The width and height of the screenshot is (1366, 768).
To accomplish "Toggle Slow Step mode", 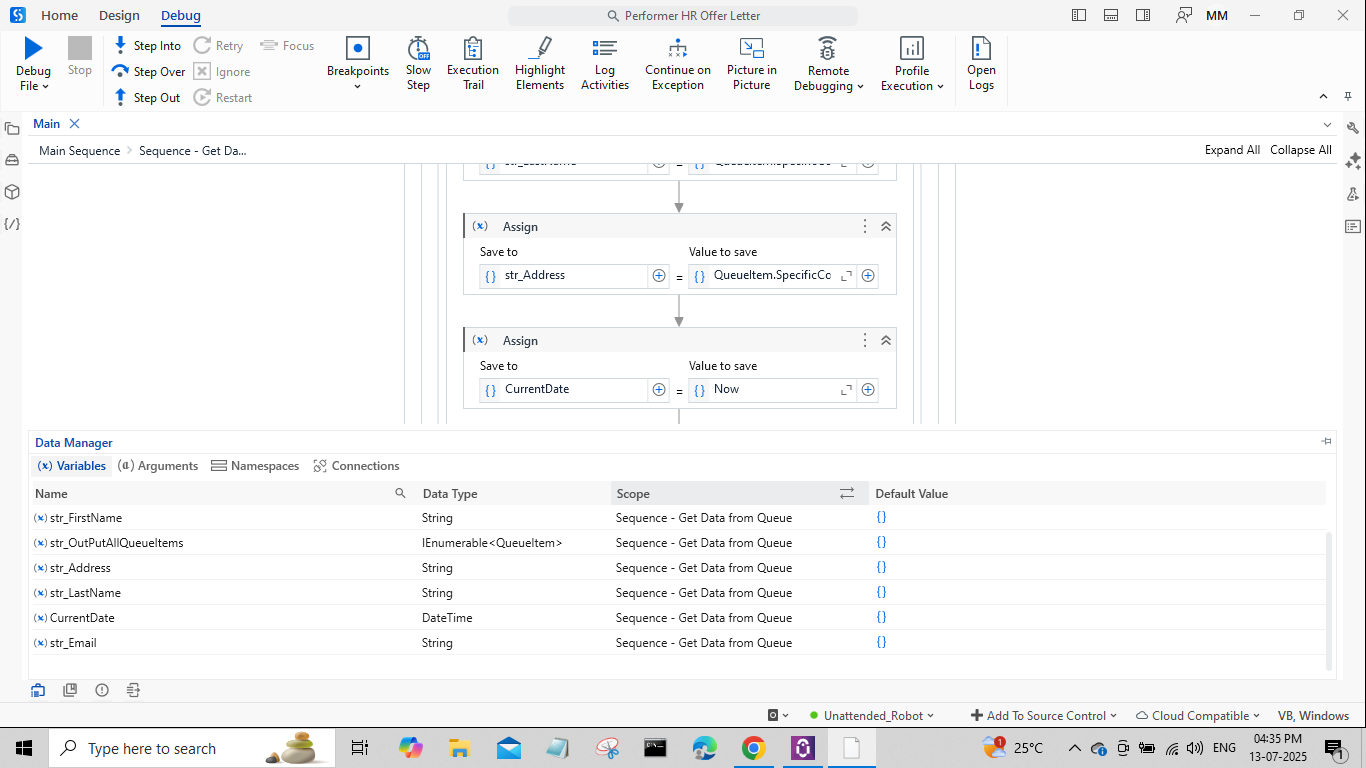I will (418, 64).
